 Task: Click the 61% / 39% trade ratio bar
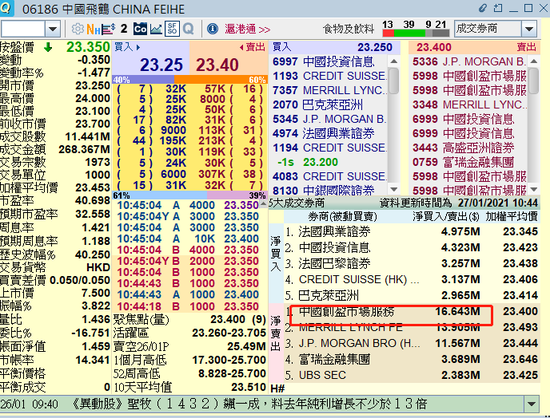point(190,195)
